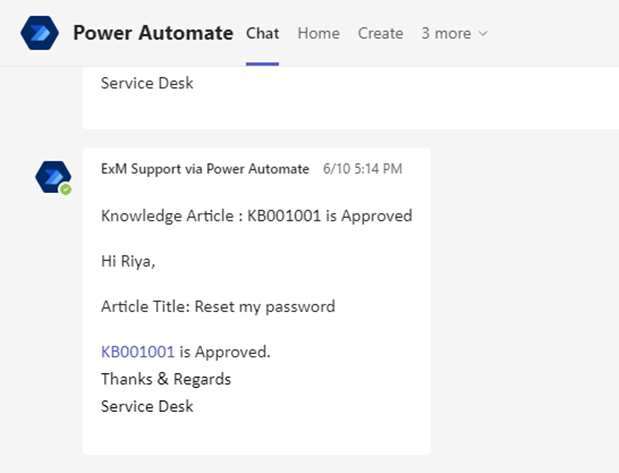619x473 pixels.
Task: Click 'Service Desk' signature in the approved message
Action: pyautogui.click(x=147, y=406)
